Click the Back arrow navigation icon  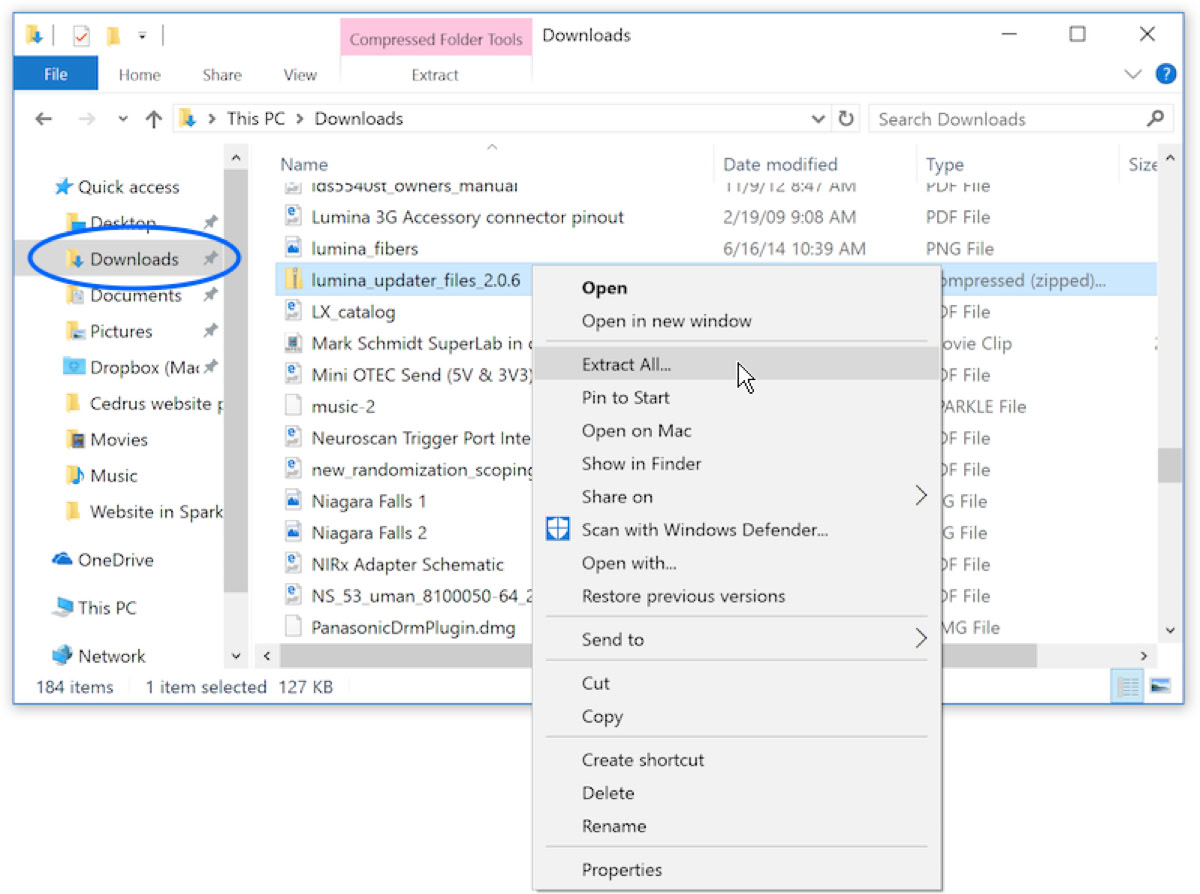(x=43, y=119)
